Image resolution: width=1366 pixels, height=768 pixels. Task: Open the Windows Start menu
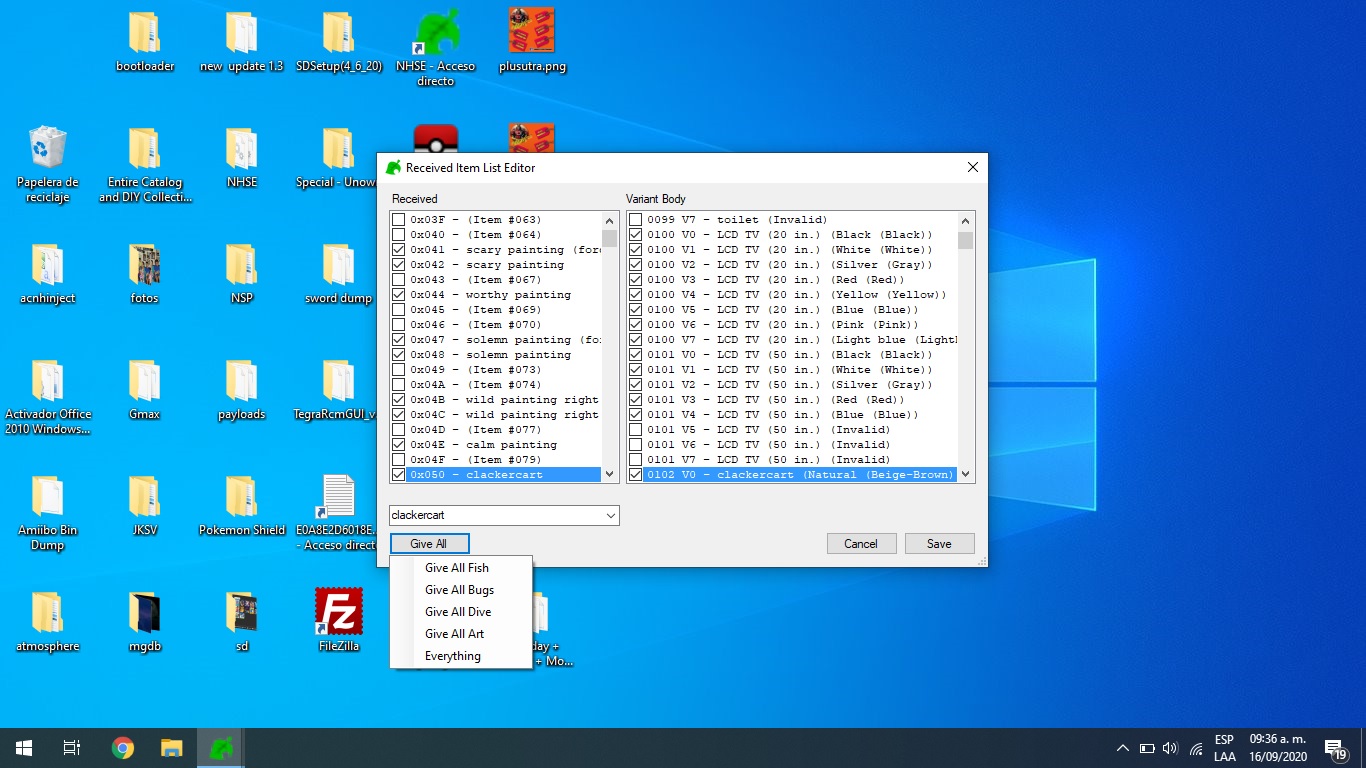pos(24,748)
